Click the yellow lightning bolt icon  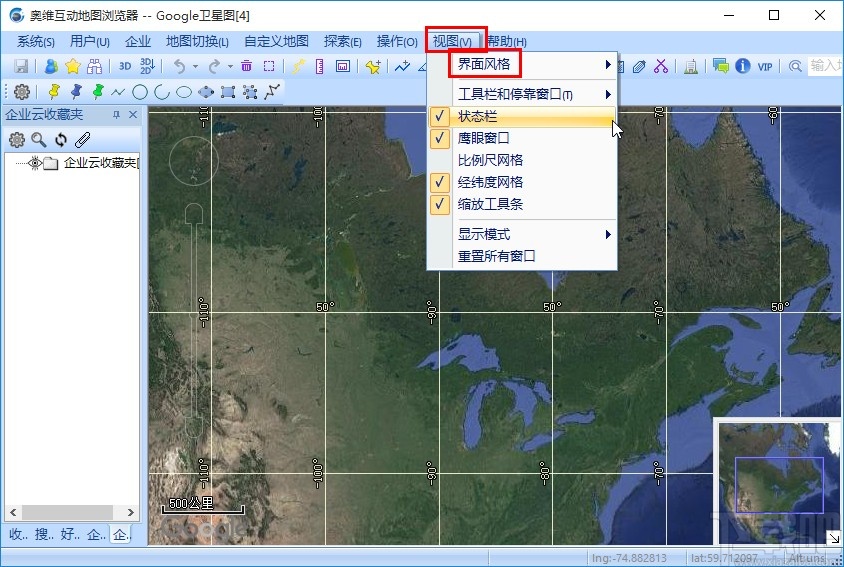point(298,66)
